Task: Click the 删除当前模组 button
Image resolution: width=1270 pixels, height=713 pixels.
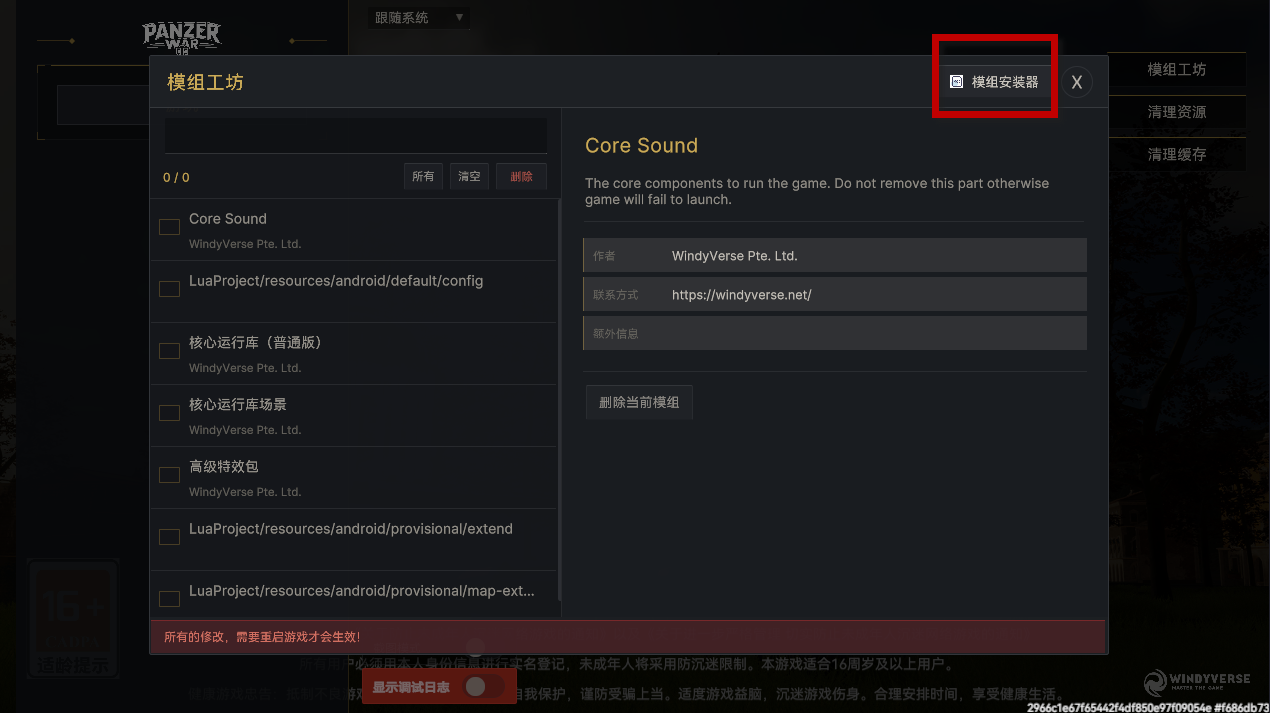Action: pyautogui.click(x=639, y=403)
